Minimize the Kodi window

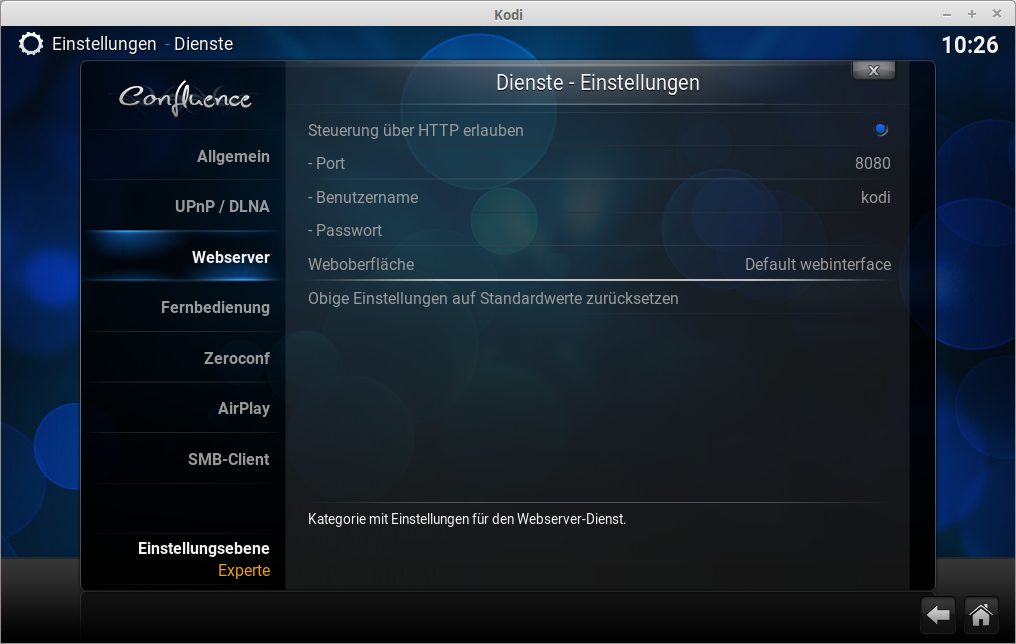coord(947,14)
